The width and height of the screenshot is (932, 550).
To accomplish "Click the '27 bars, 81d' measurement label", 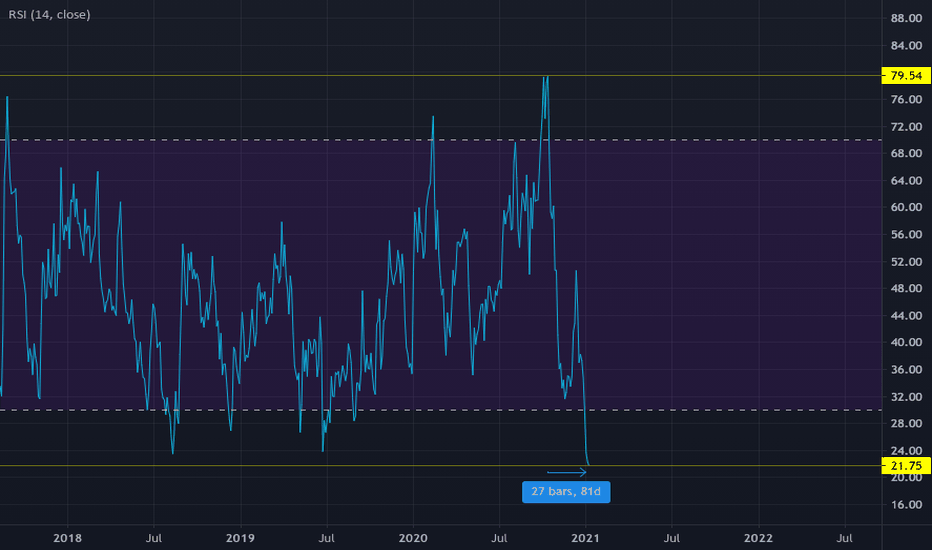I will tap(566, 492).
